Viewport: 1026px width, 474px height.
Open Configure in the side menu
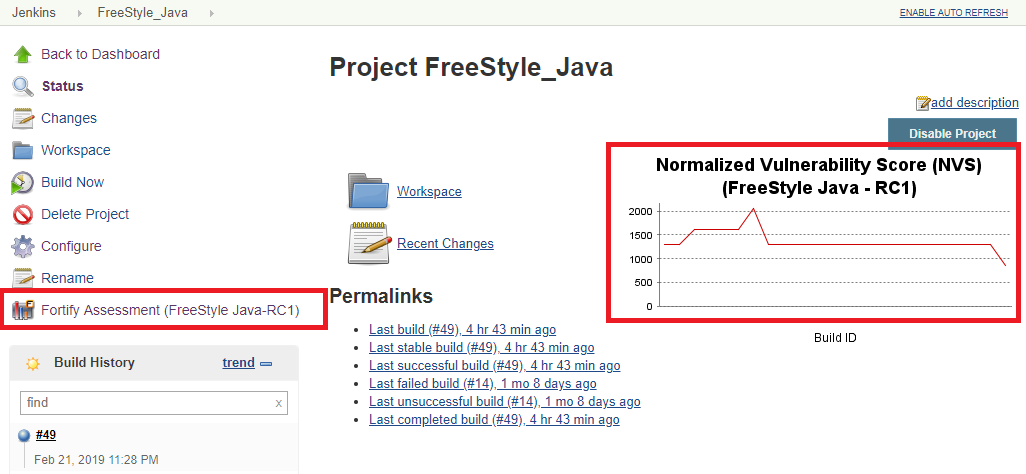(71, 247)
